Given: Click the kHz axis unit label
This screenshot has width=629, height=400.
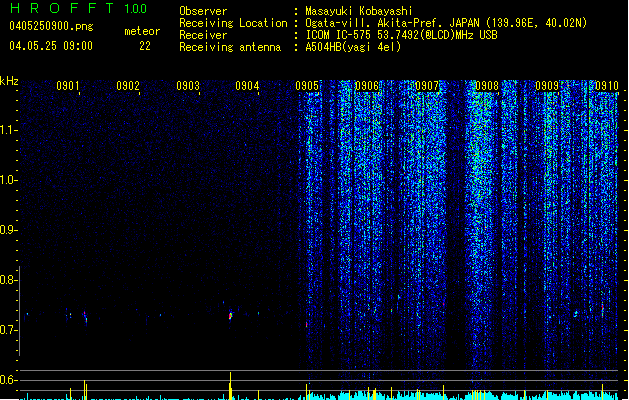Looking at the screenshot, I should (x=9, y=81).
